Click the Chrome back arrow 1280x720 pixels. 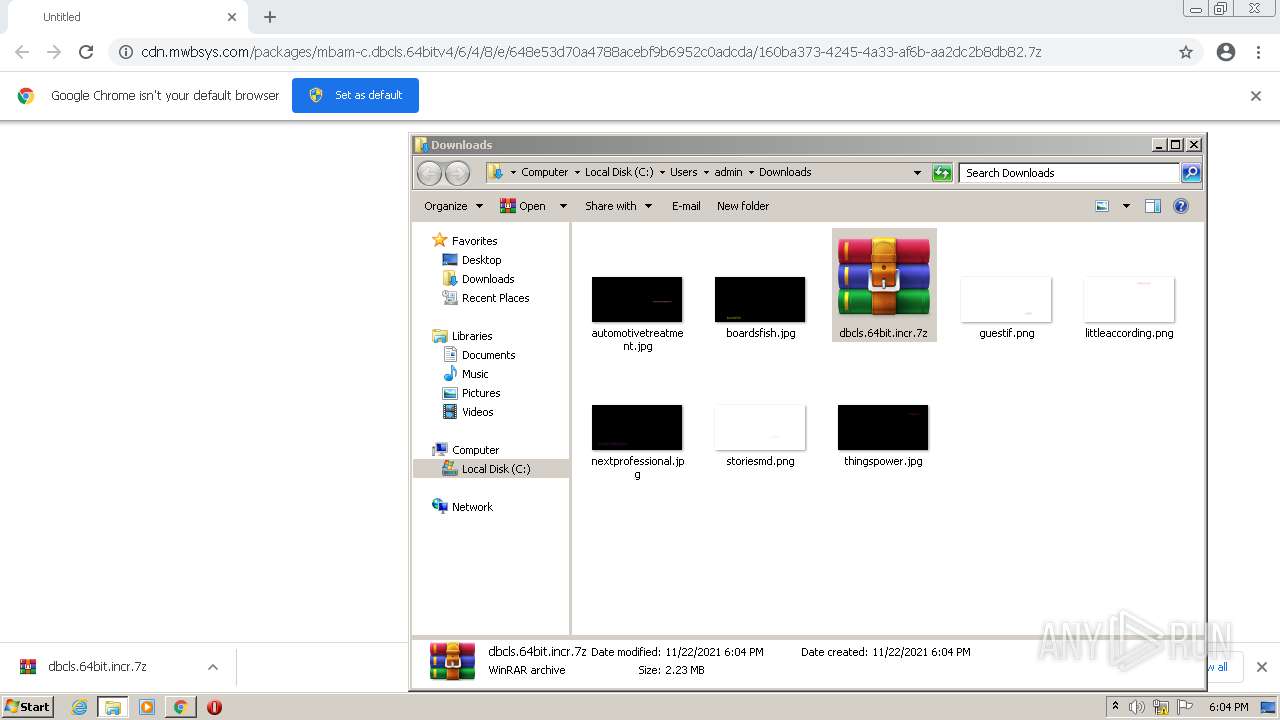tap(22, 52)
